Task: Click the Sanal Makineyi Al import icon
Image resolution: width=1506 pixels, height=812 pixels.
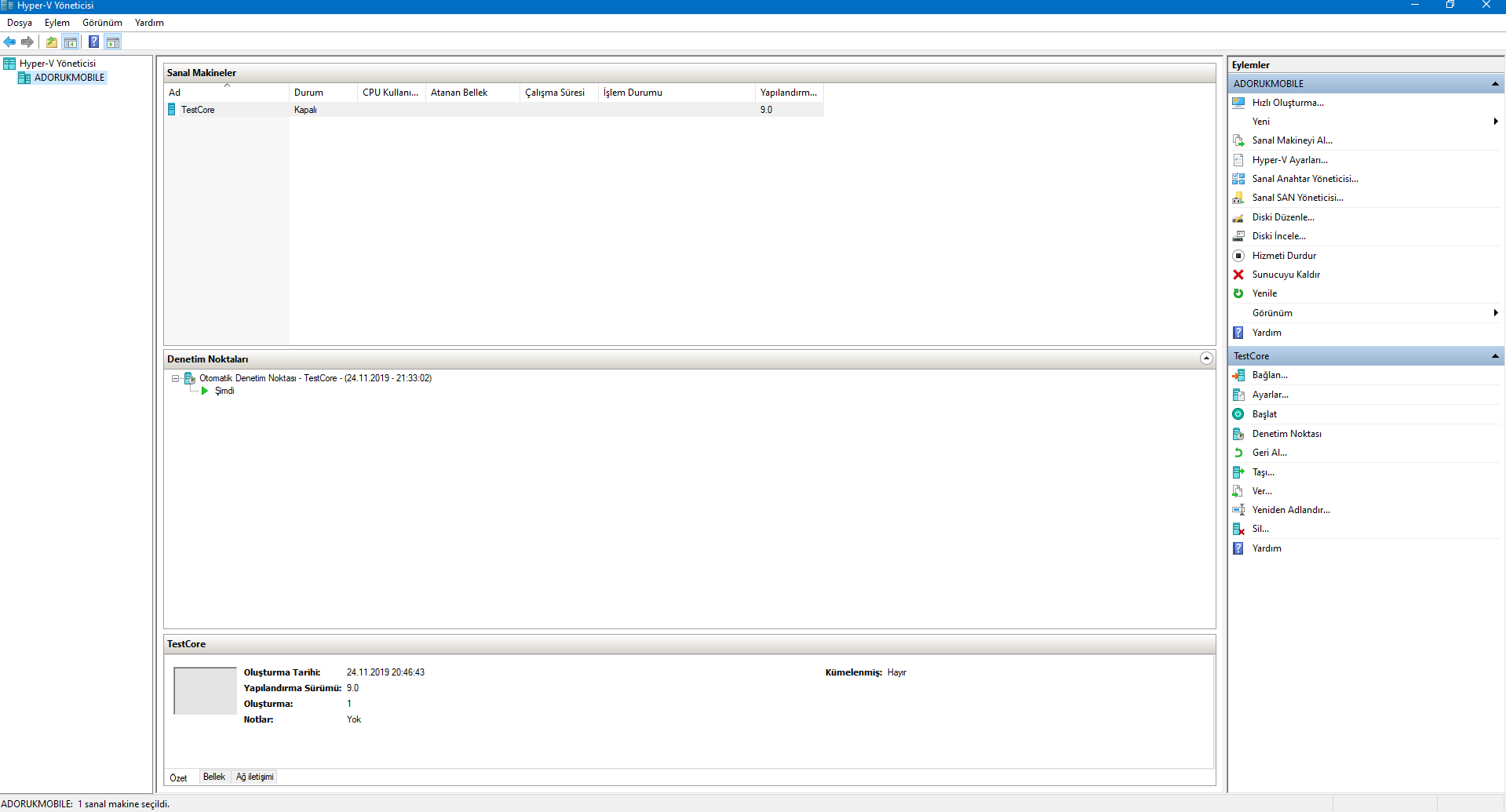Action: [1238, 140]
